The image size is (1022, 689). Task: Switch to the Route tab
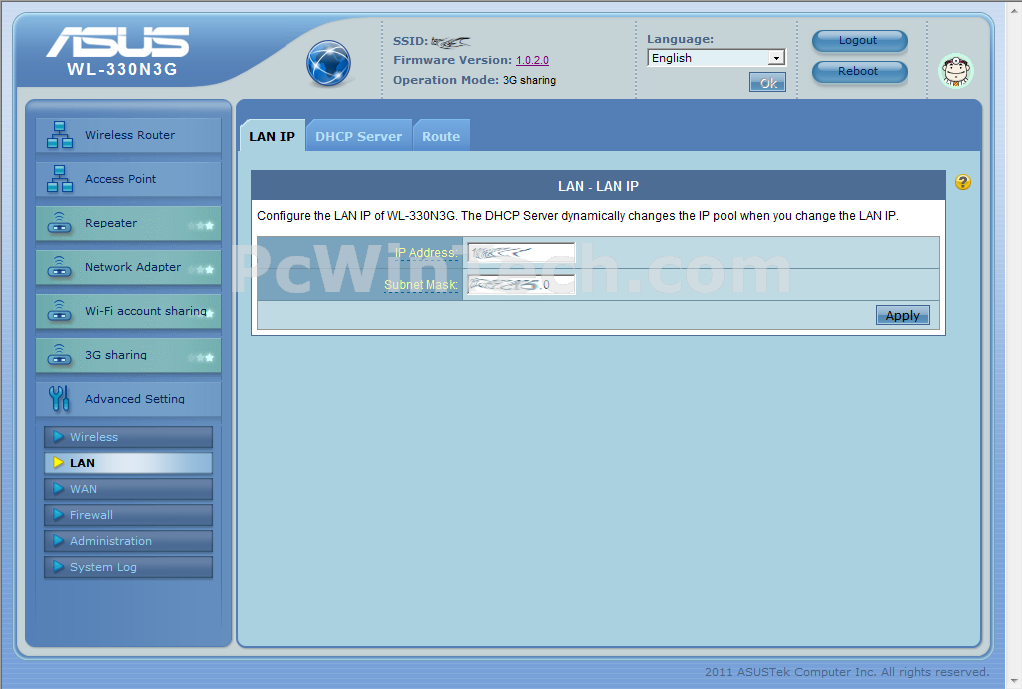pyautogui.click(x=441, y=136)
